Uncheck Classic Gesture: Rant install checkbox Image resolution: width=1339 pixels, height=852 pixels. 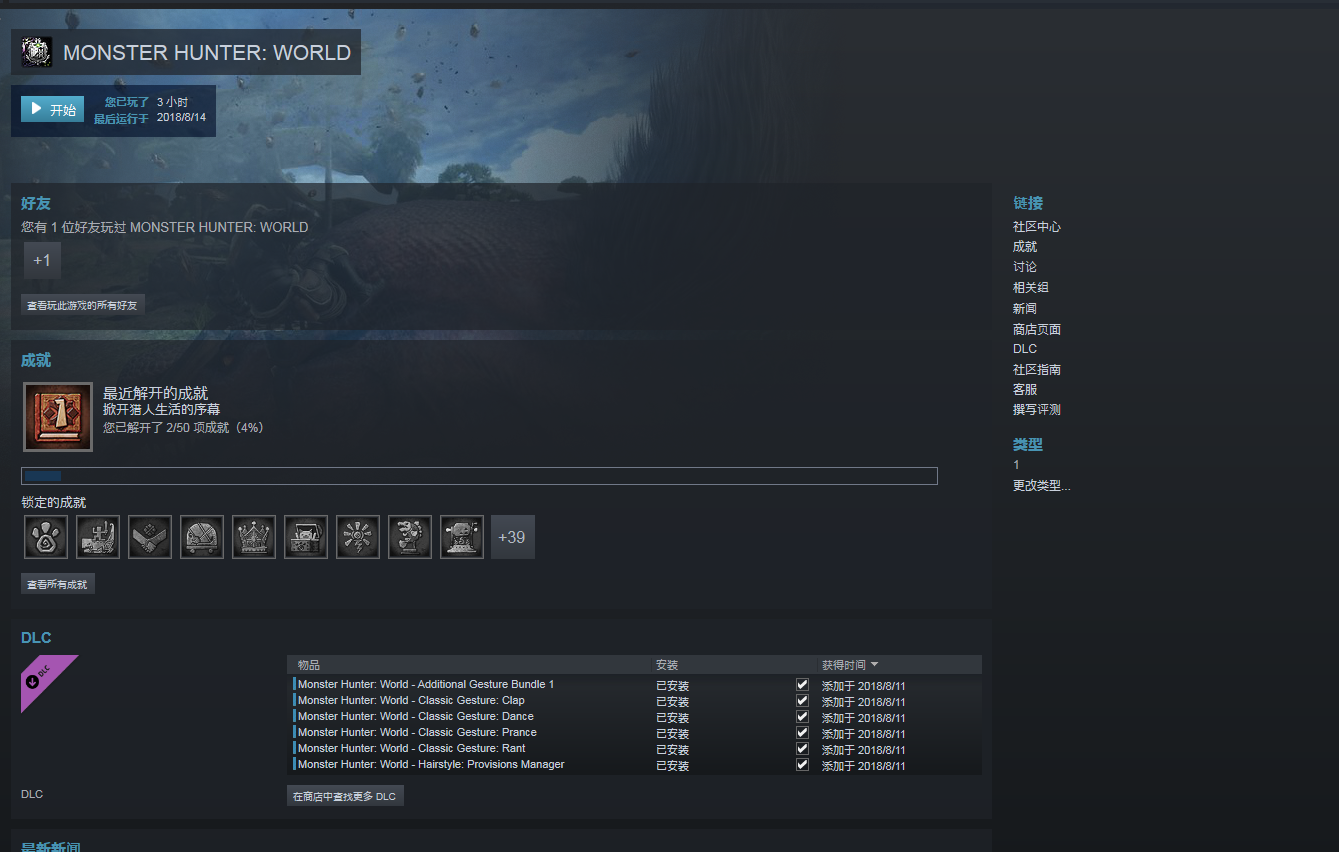802,749
